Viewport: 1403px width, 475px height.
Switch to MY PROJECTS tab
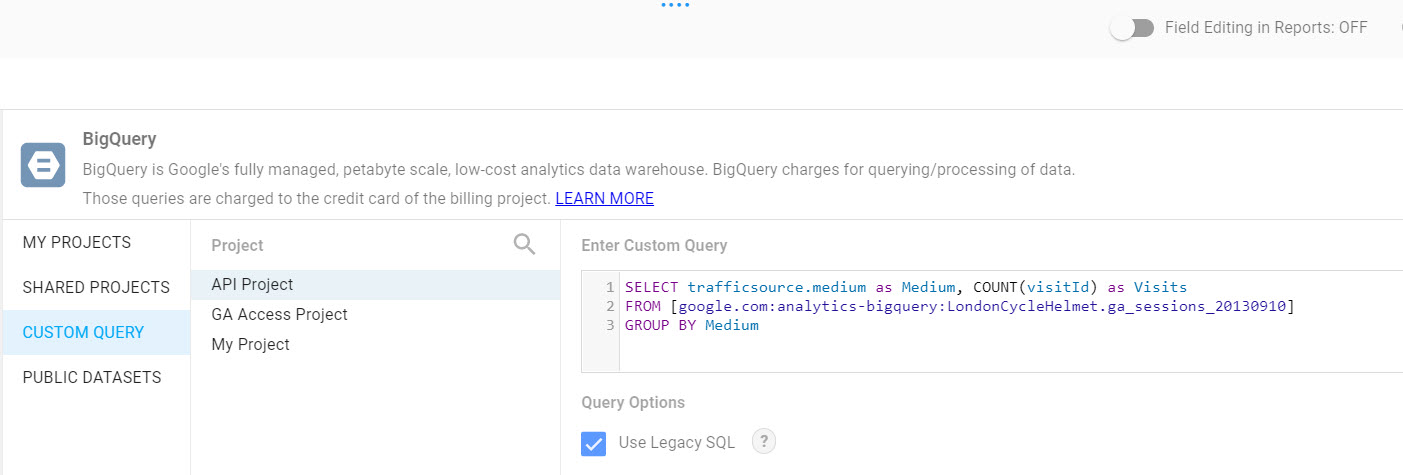point(77,243)
